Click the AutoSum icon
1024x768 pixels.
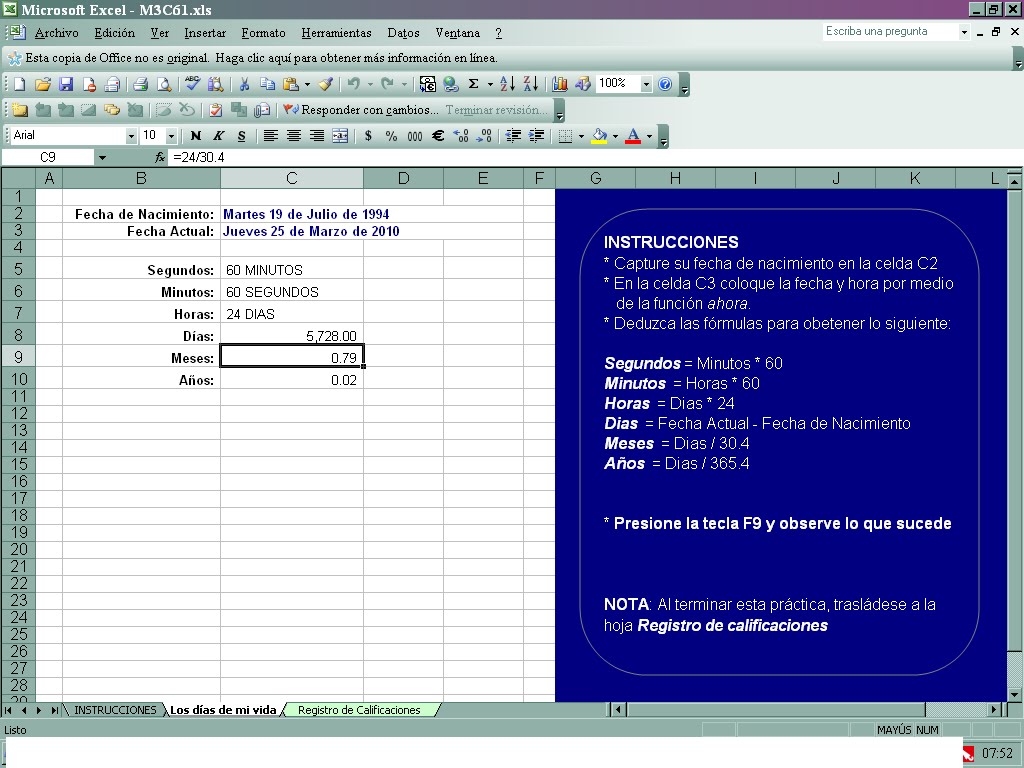point(472,84)
